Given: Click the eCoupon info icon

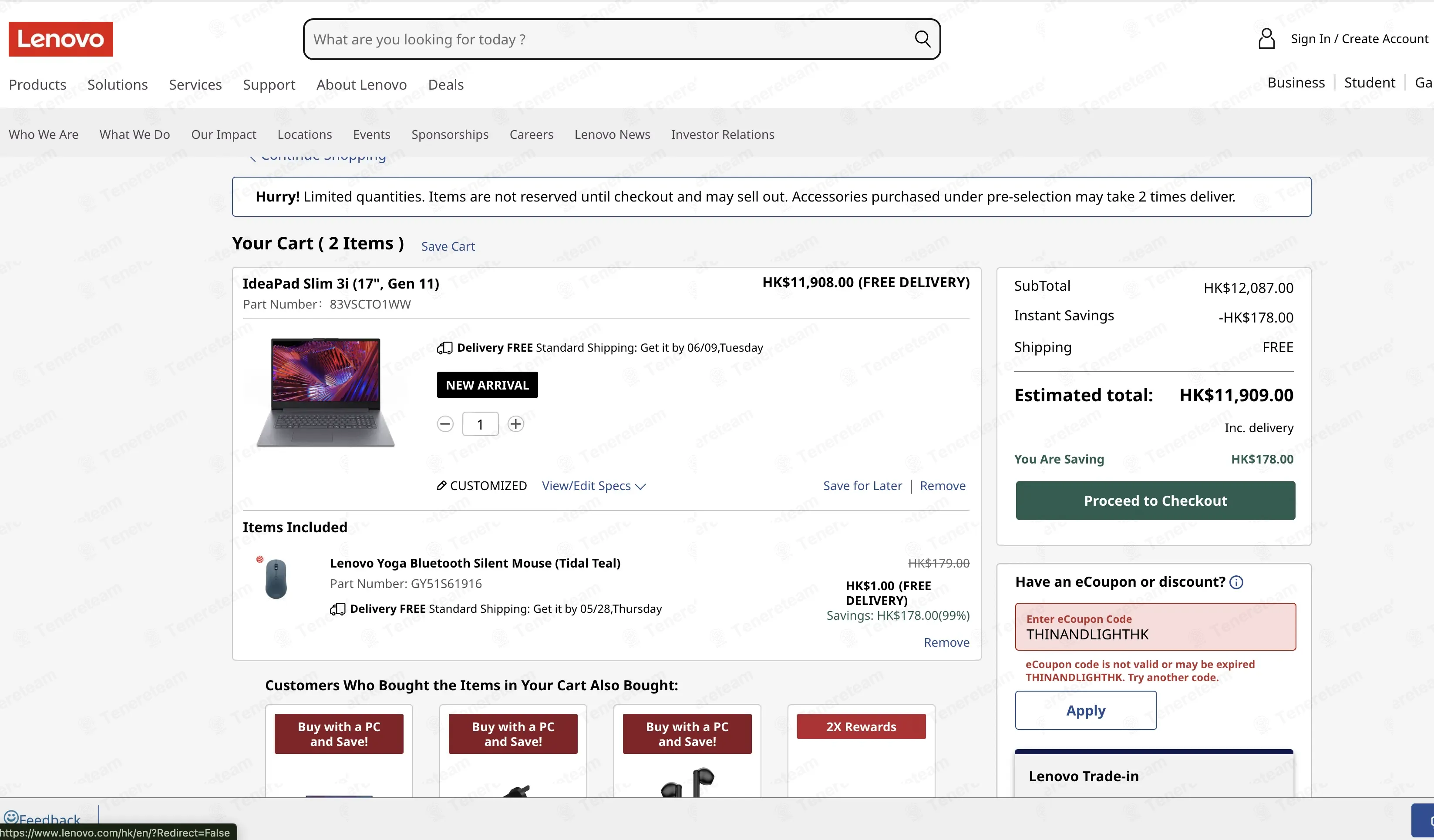Looking at the screenshot, I should pos(1236,582).
